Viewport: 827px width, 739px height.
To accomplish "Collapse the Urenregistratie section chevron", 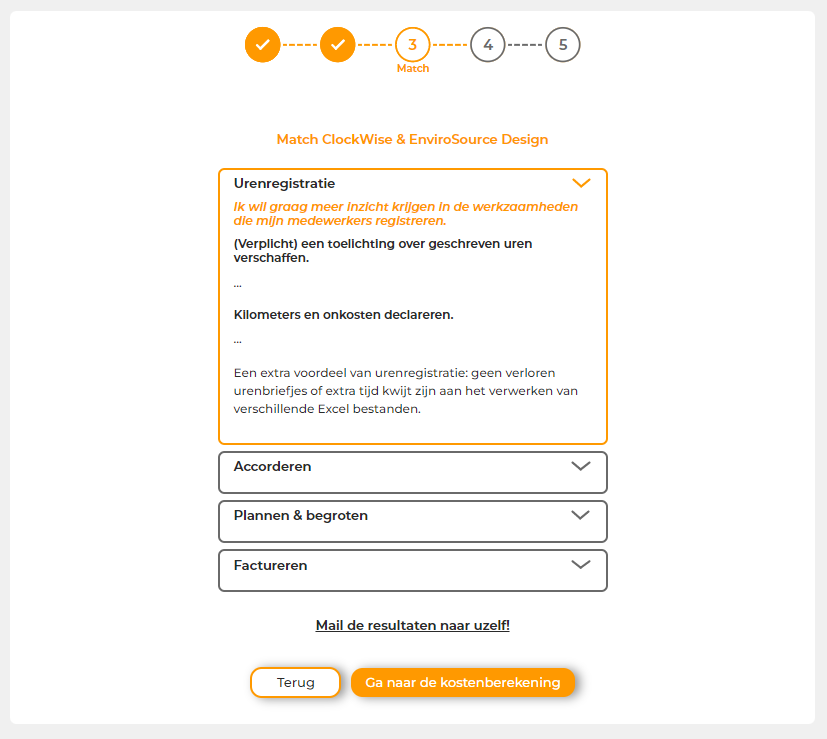I will coord(581,183).
